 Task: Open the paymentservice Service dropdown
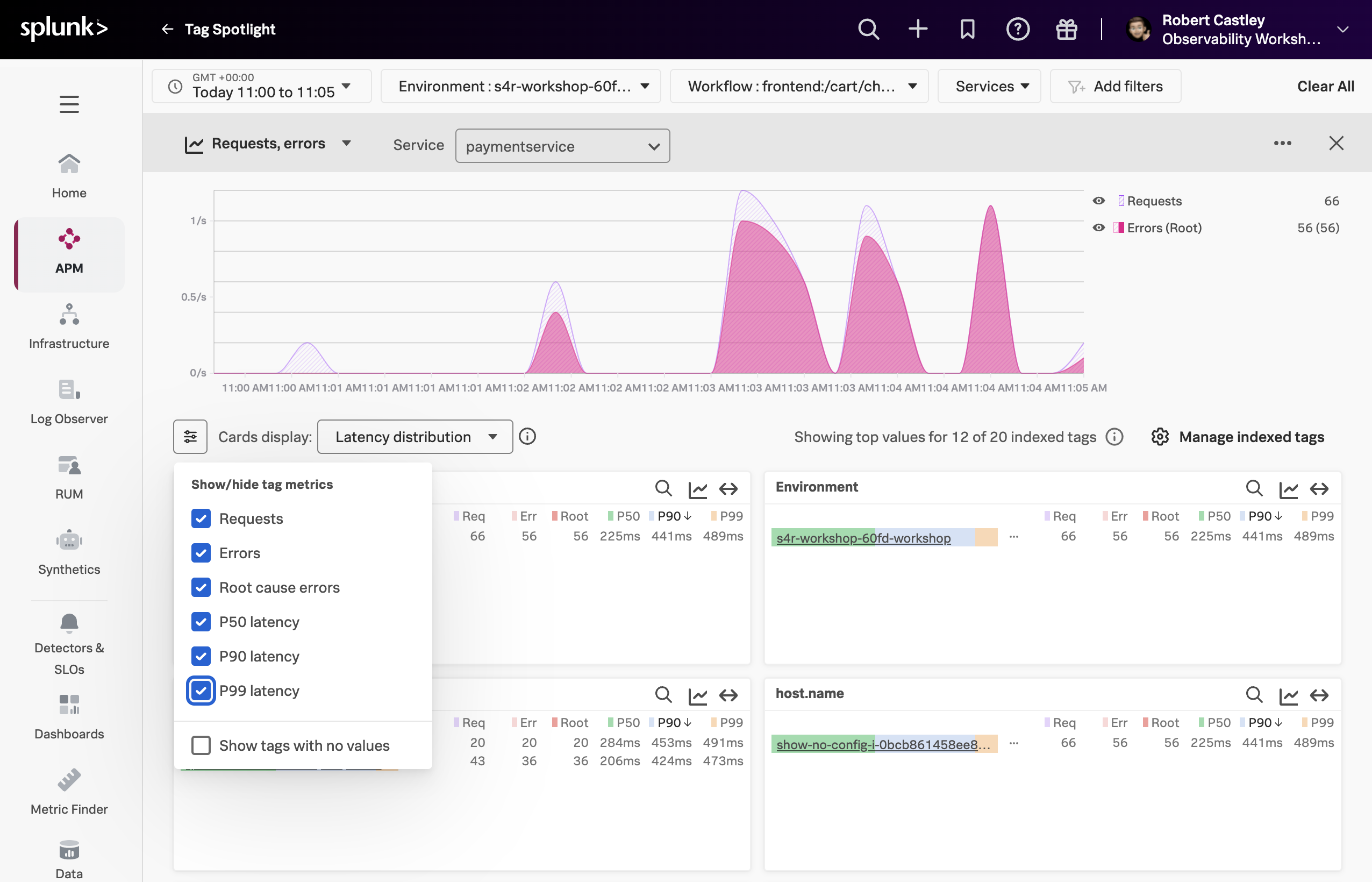(562, 146)
